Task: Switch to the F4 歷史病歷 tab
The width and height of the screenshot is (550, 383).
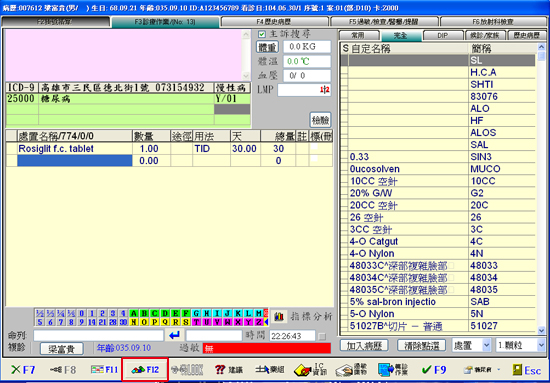Action: click(274, 22)
